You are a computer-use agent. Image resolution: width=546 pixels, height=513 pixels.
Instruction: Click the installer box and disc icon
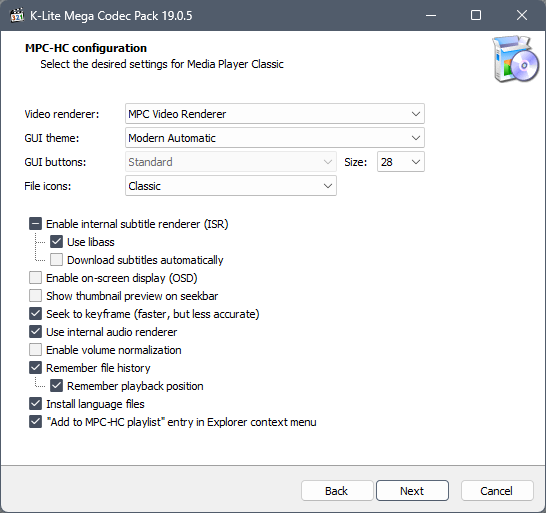point(516,59)
